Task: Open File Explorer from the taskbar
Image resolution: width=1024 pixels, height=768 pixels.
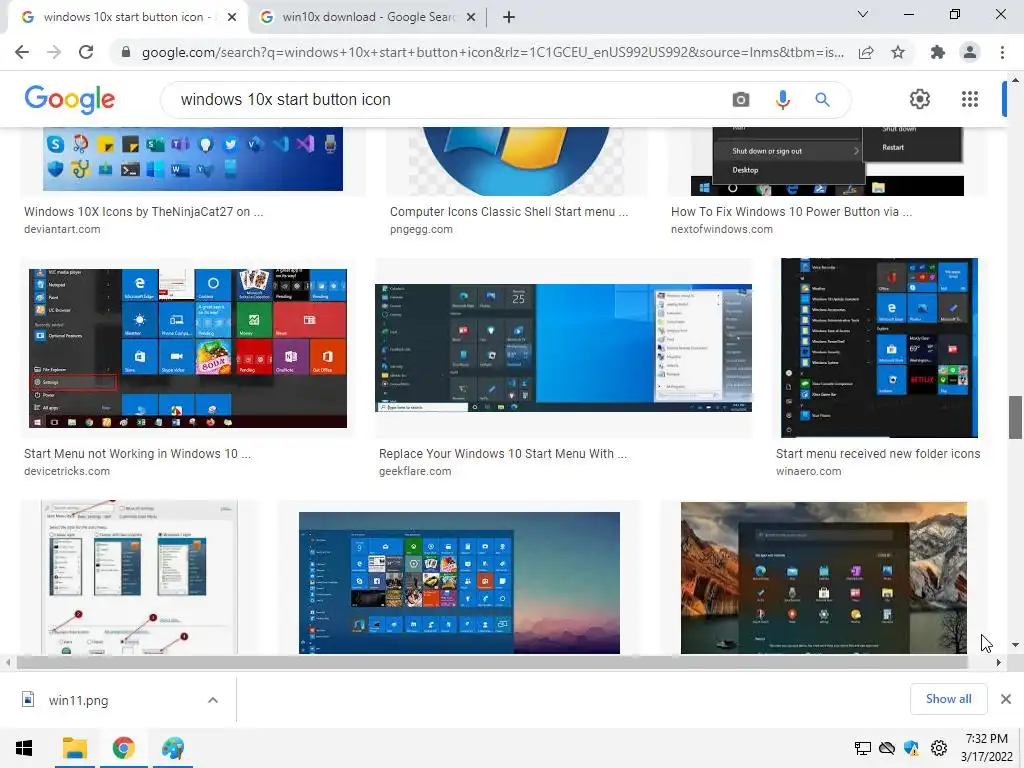Action: pos(74,748)
